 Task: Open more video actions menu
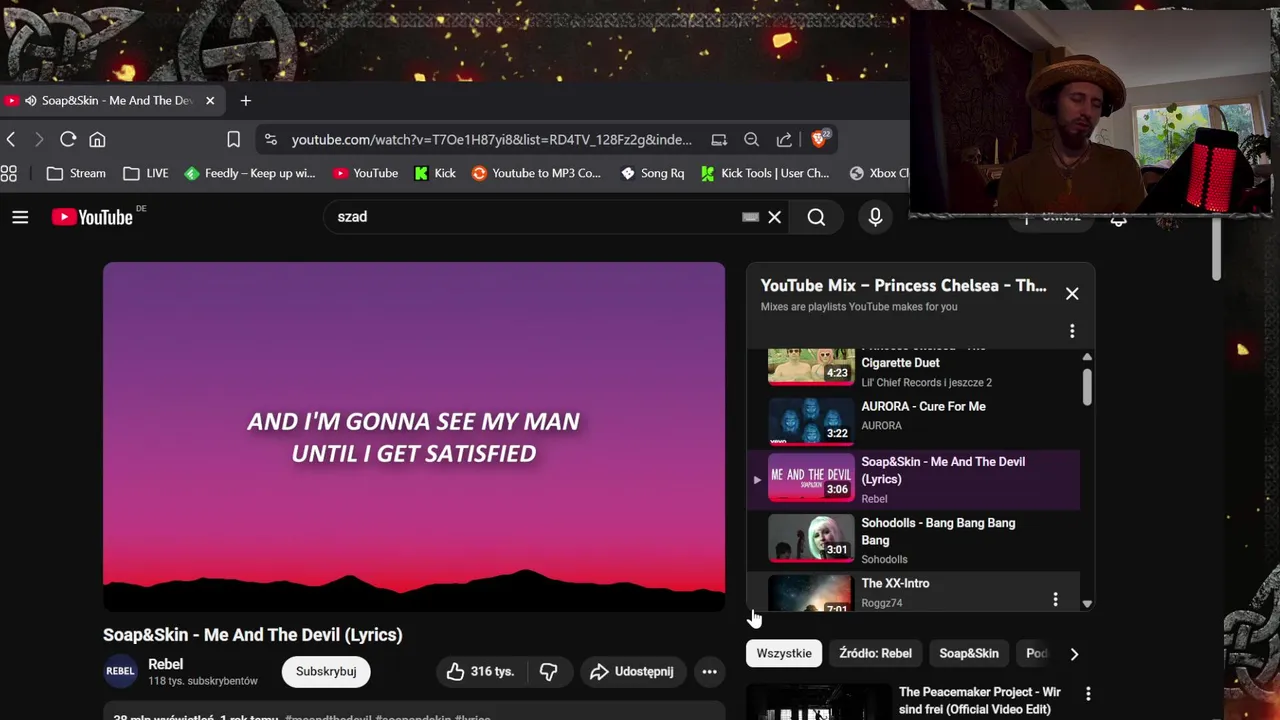tap(709, 672)
